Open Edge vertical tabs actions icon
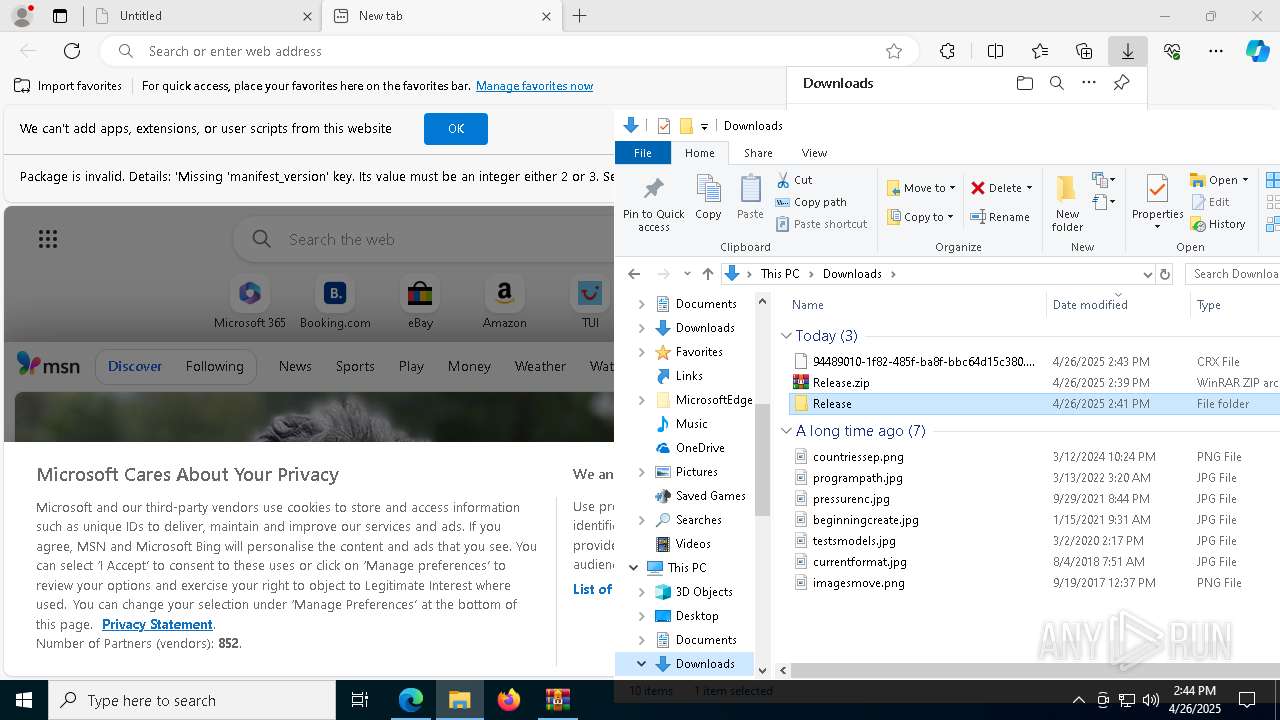 60,16
